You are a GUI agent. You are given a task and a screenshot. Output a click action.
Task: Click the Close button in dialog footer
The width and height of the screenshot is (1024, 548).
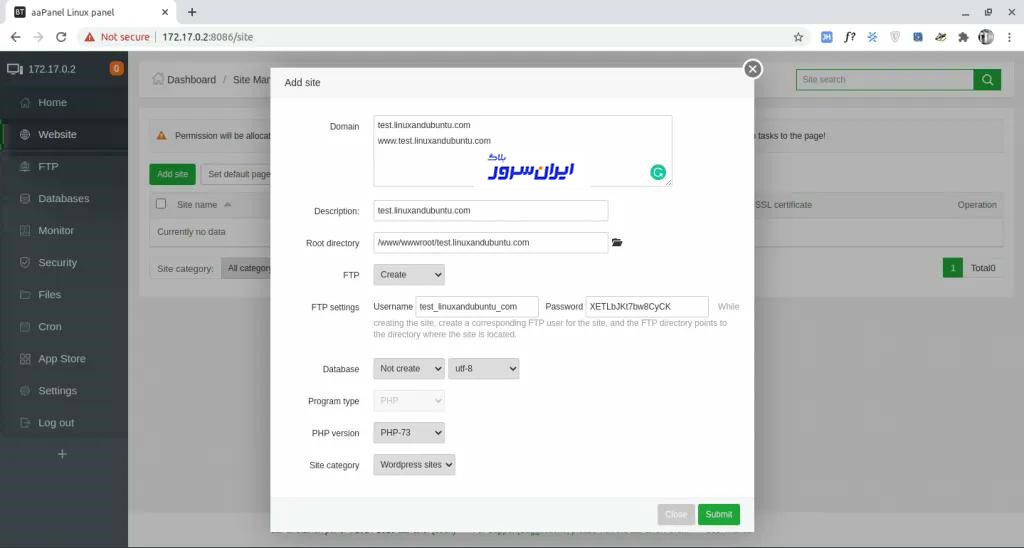(676, 514)
